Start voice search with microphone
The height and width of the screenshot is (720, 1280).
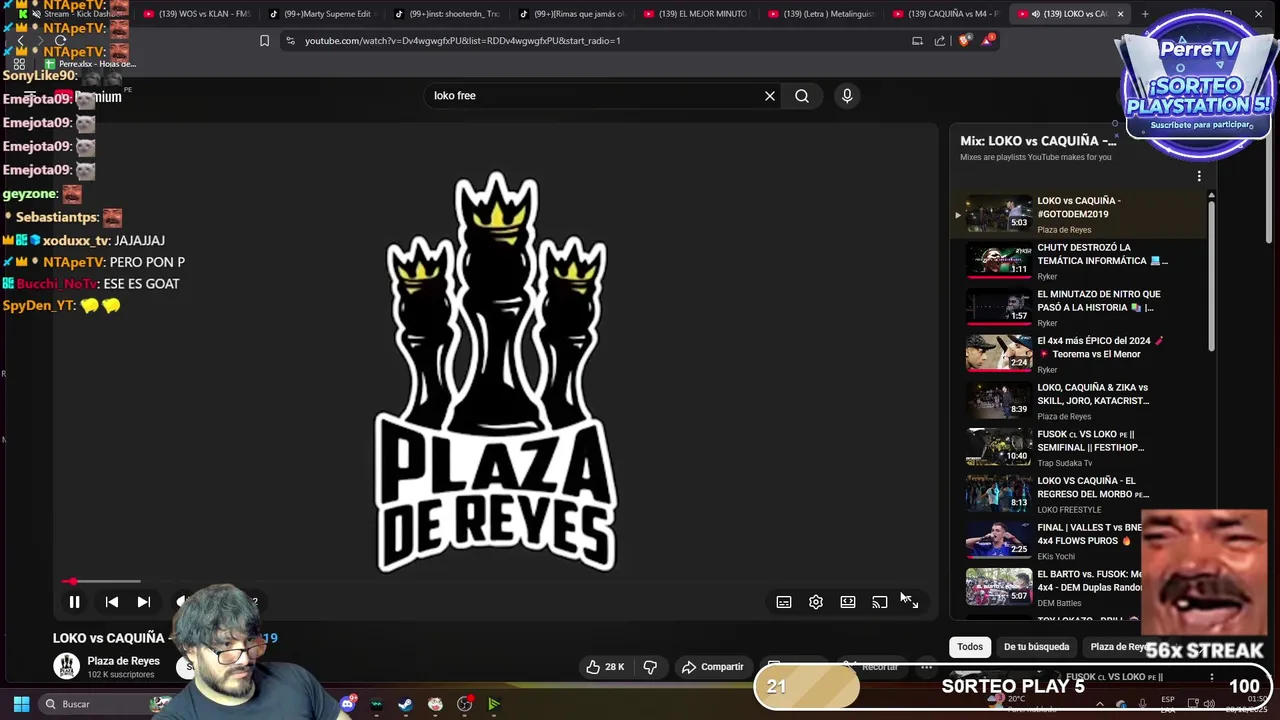point(847,96)
